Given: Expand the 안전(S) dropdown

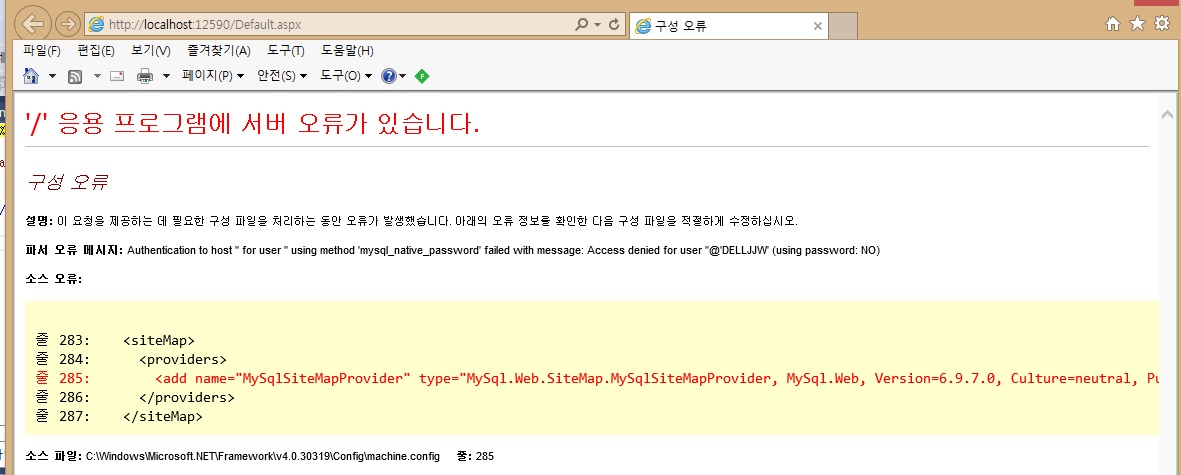Looking at the screenshot, I should pos(281,76).
